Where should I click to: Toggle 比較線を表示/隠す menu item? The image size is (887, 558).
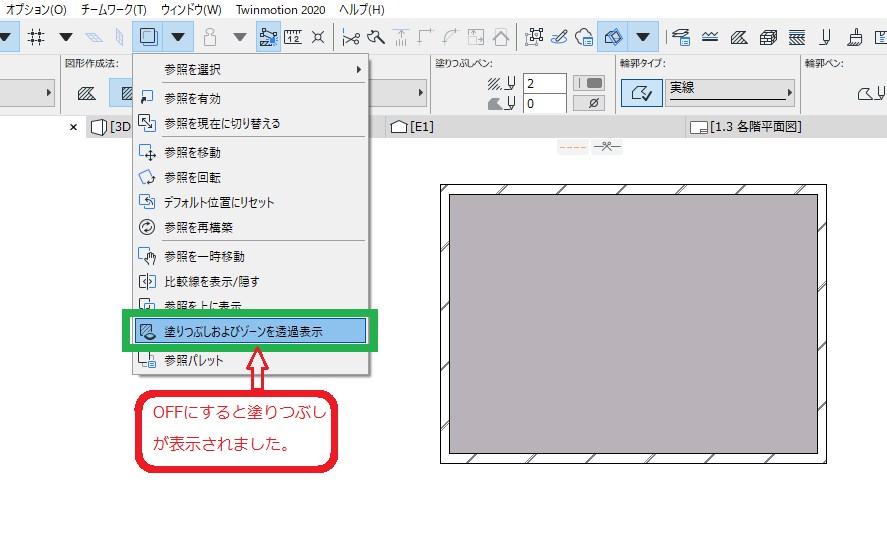251,282
